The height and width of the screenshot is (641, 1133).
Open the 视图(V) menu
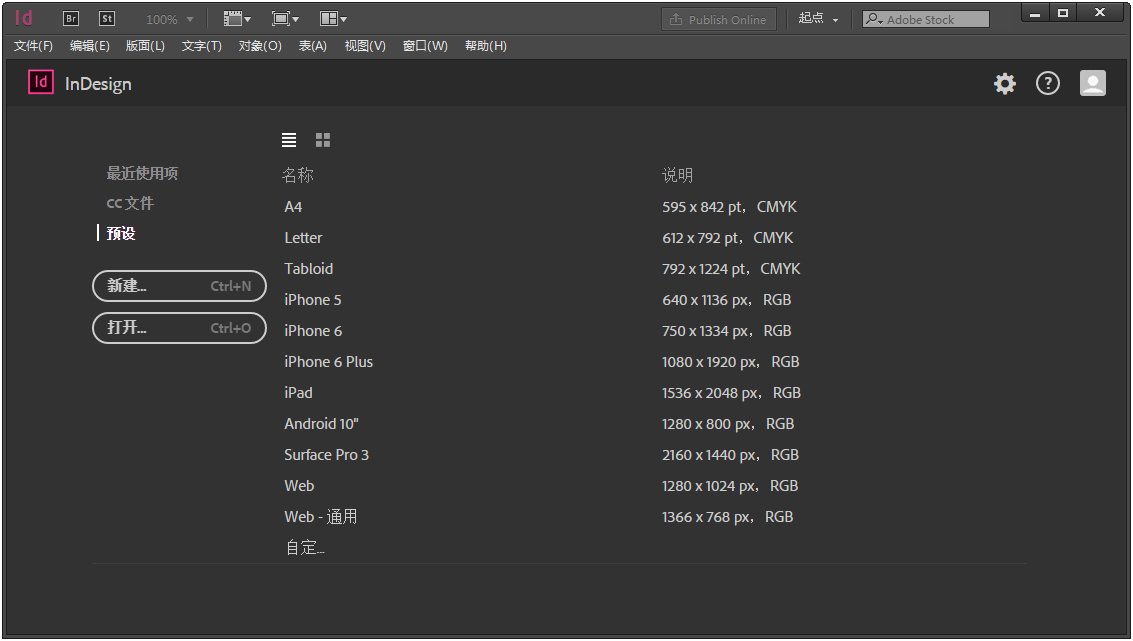pos(365,46)
